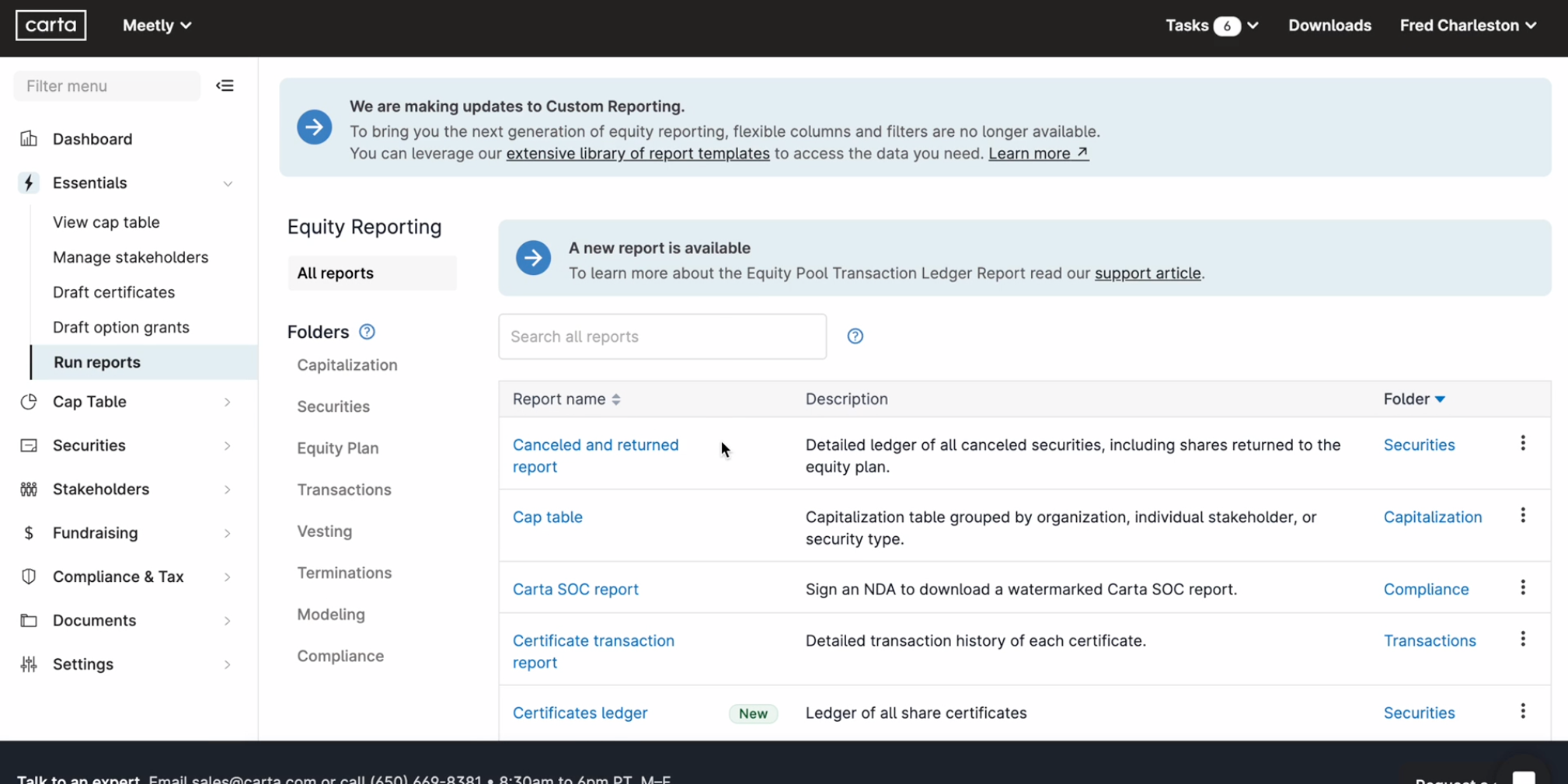Click the Documents folder icon

pyautogui.click(x=29, y=620)
